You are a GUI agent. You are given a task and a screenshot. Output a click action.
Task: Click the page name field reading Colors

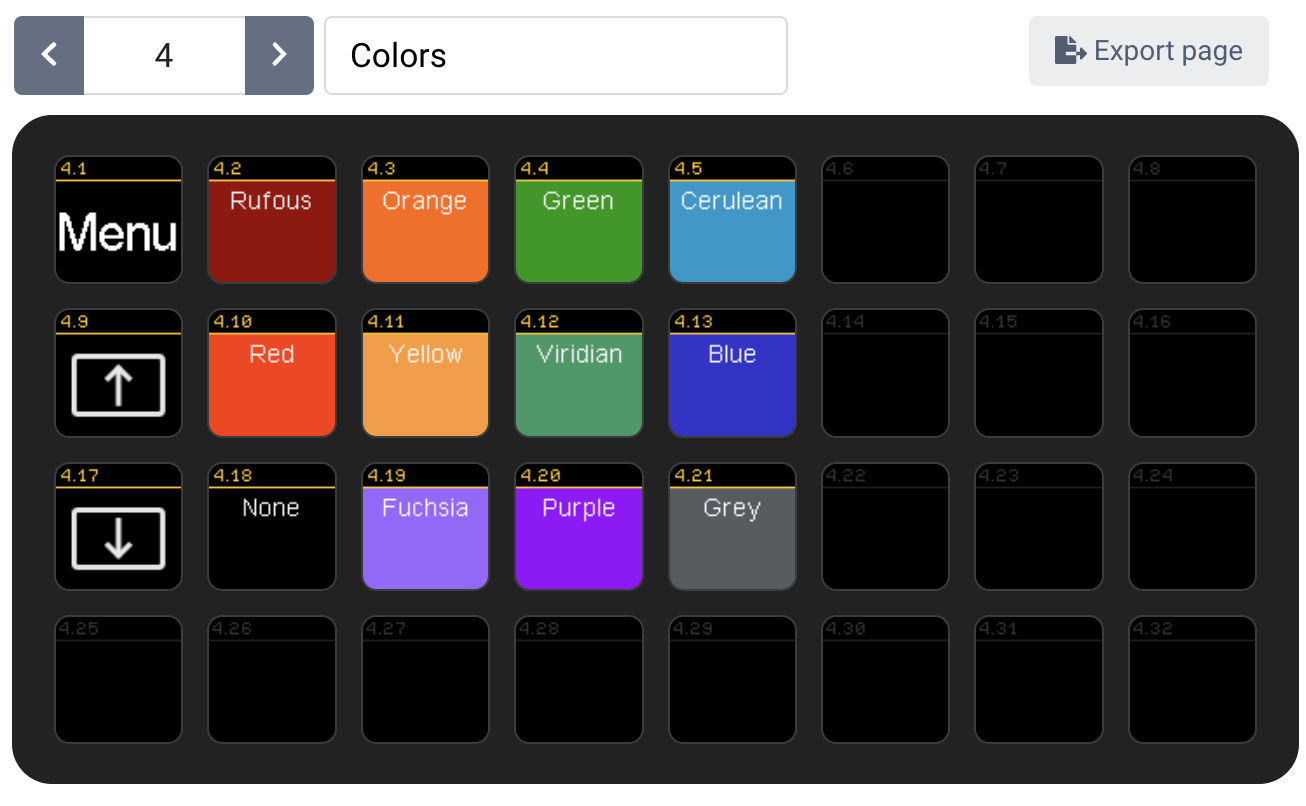tap(555, 55)
